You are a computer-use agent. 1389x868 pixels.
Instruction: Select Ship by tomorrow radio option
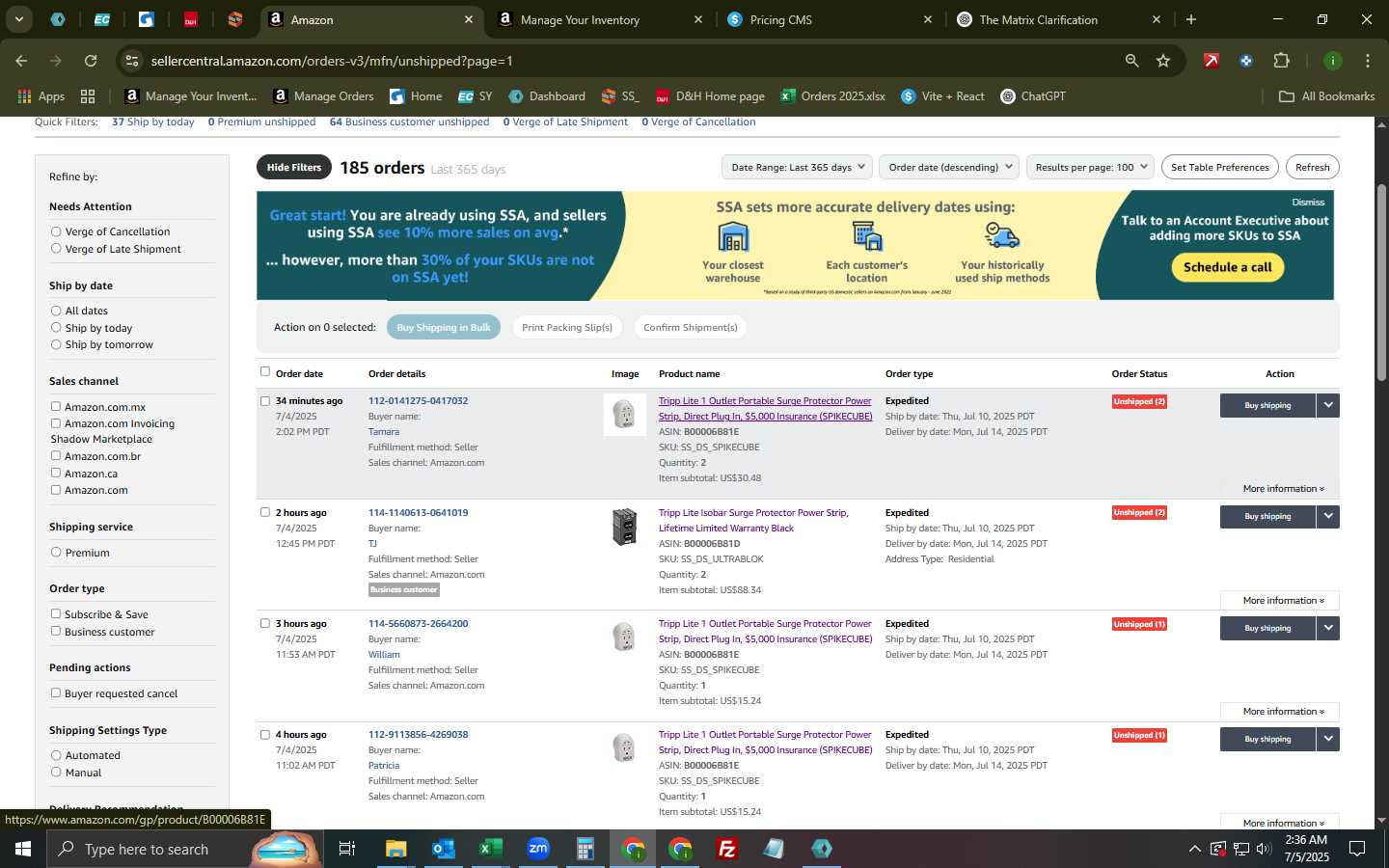click(56, 344)
